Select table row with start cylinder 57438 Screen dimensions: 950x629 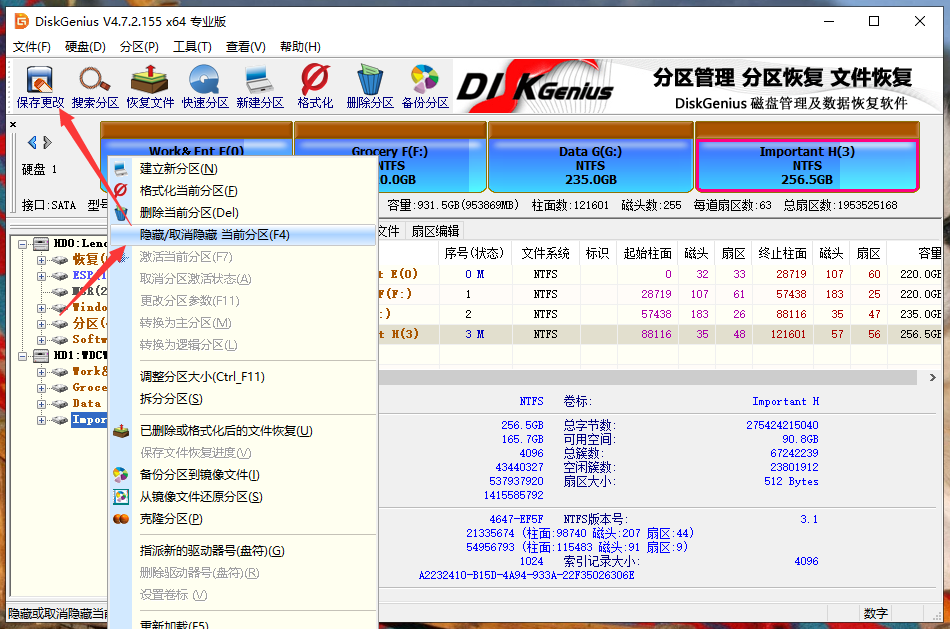[660, 314]
